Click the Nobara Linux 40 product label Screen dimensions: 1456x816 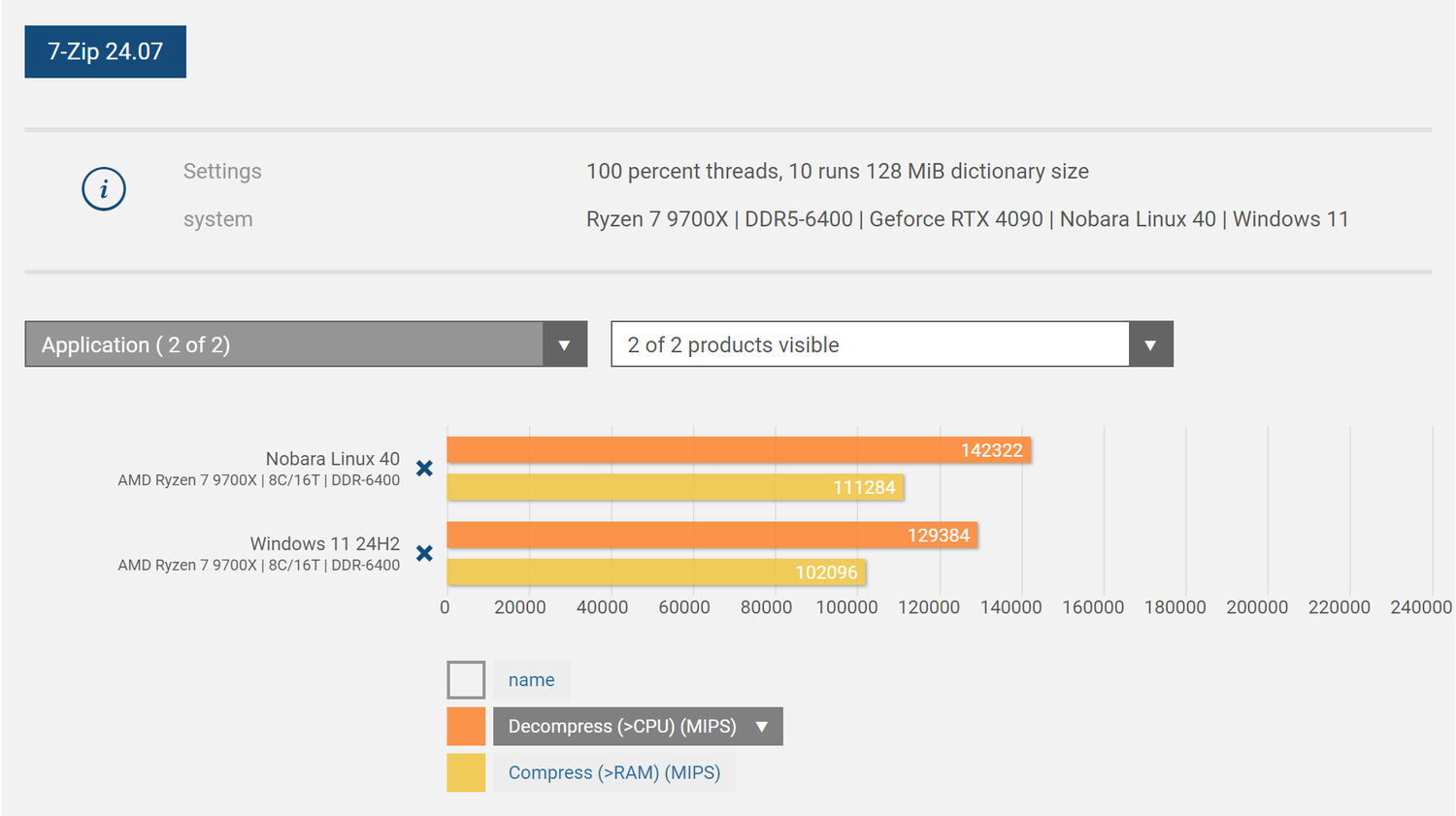[x=332, y=459]
